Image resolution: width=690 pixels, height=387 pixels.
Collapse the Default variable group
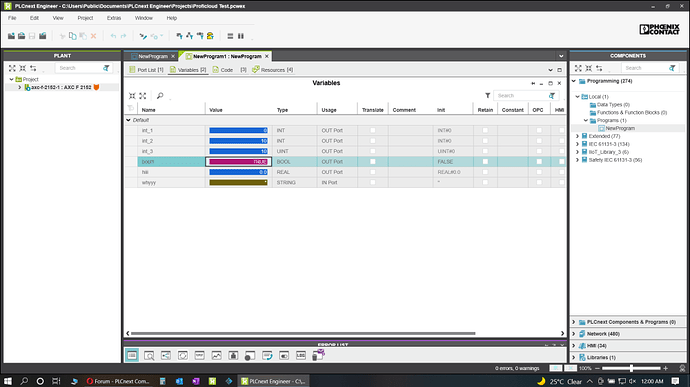click(128, 120)
